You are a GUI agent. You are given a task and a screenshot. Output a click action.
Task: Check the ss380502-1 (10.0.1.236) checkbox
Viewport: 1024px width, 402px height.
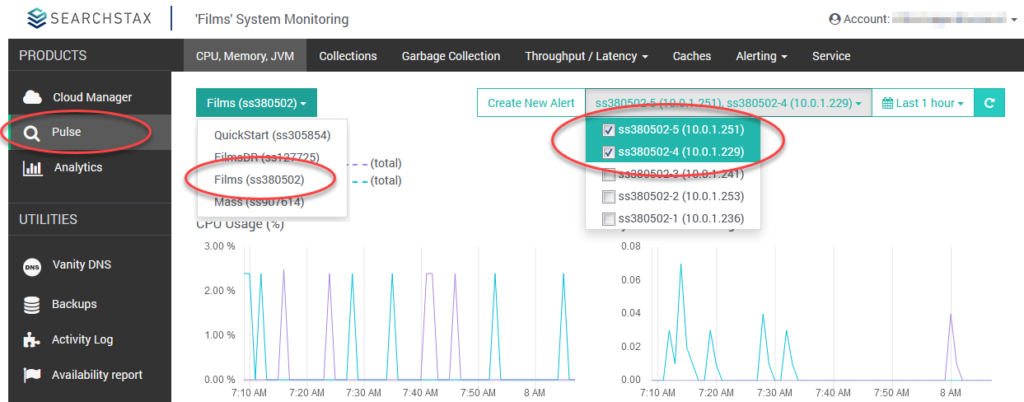[x=609, y=218]
